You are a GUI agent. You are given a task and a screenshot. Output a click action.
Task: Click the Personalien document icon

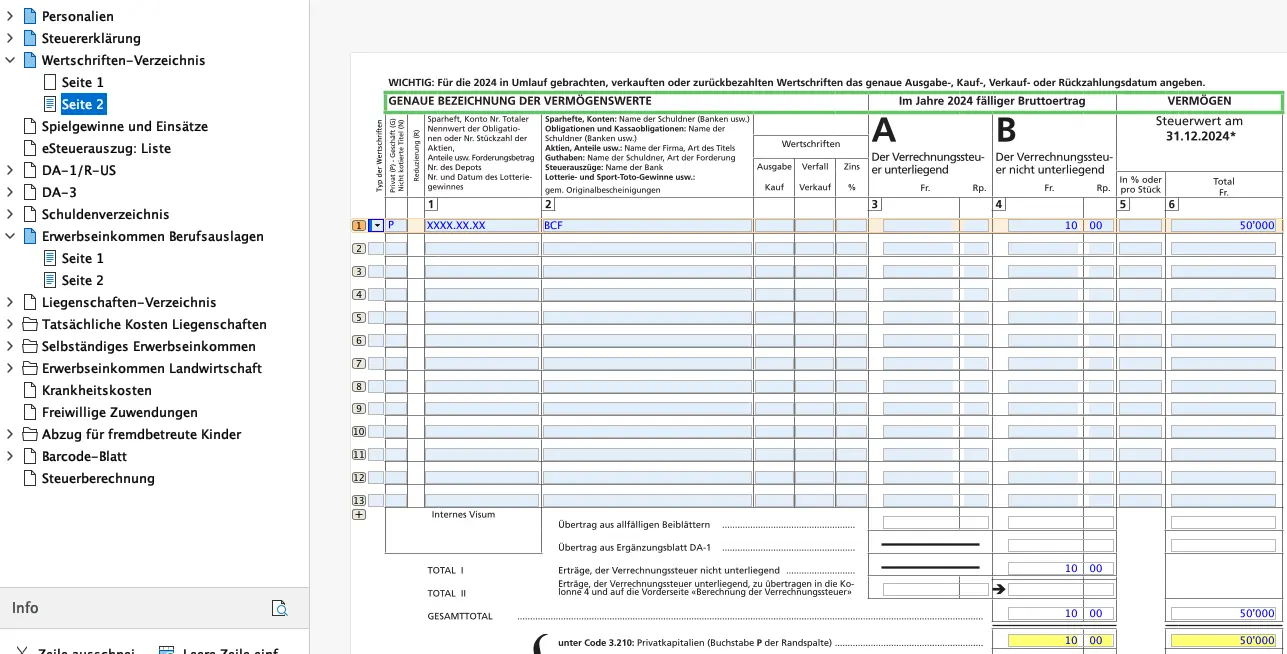tap(30, 16)
